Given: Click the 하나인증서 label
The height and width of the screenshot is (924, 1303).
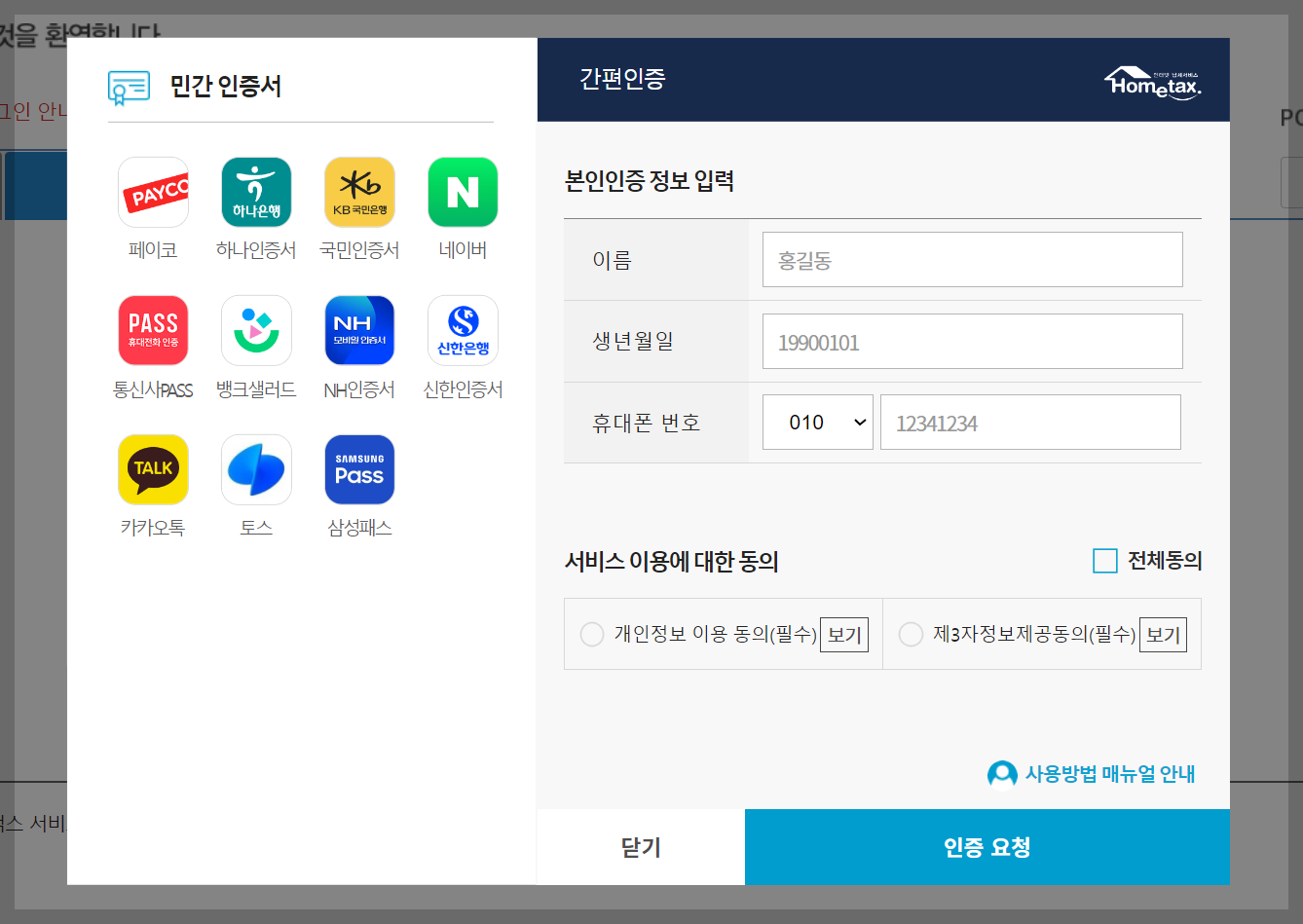Looking at the screenshot, I should tap(256, 250).
